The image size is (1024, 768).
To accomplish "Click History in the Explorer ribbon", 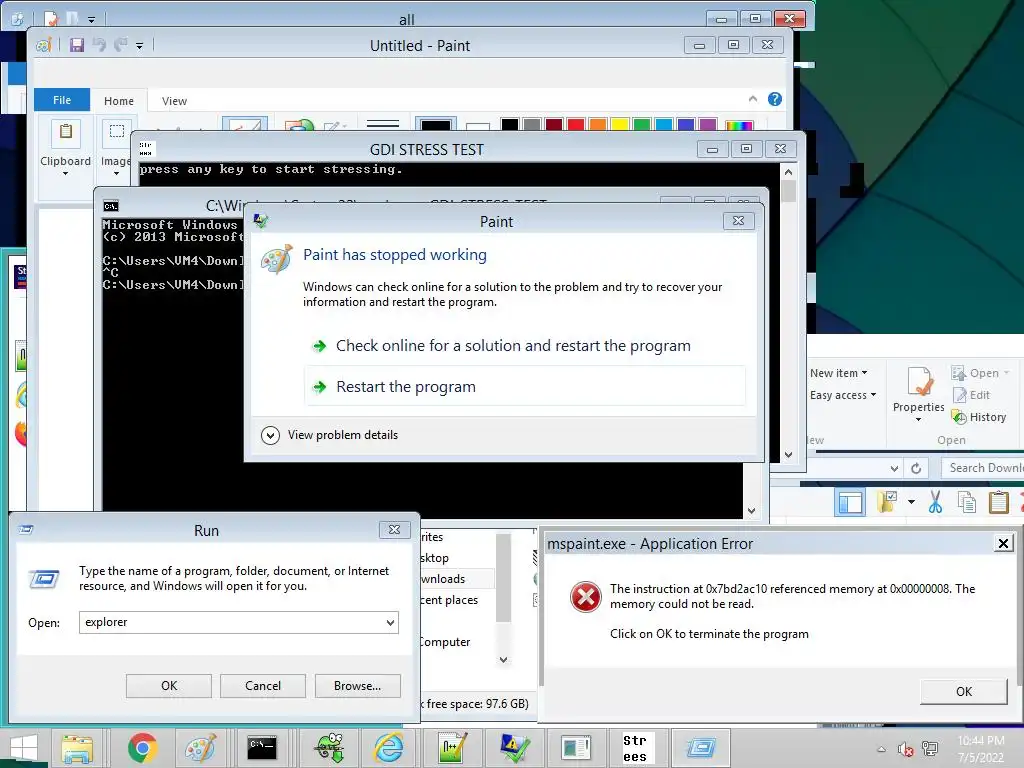I will pos(979,417).
